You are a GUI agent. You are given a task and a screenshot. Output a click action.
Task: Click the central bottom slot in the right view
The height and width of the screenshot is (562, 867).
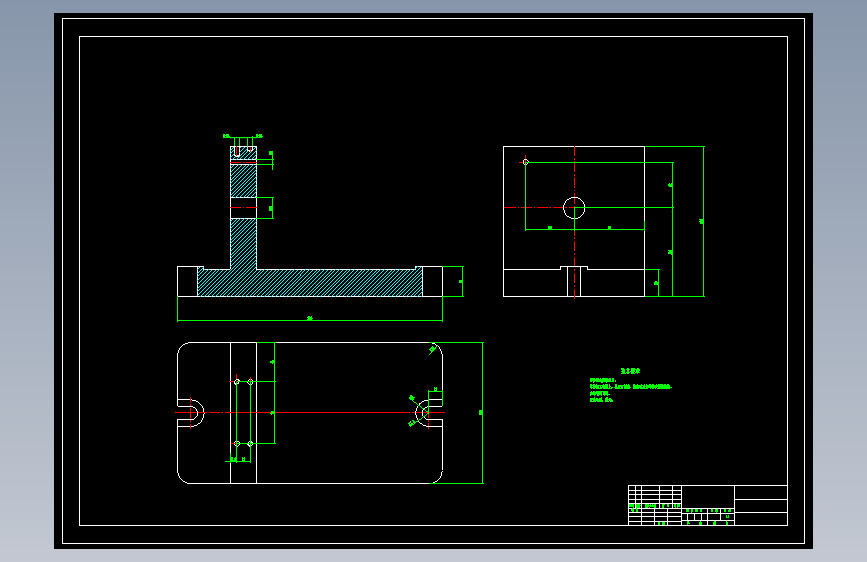click(574, 282)
